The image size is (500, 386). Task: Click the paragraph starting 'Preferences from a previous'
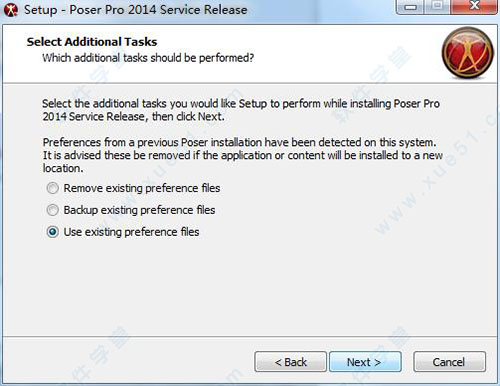[243, 155]
